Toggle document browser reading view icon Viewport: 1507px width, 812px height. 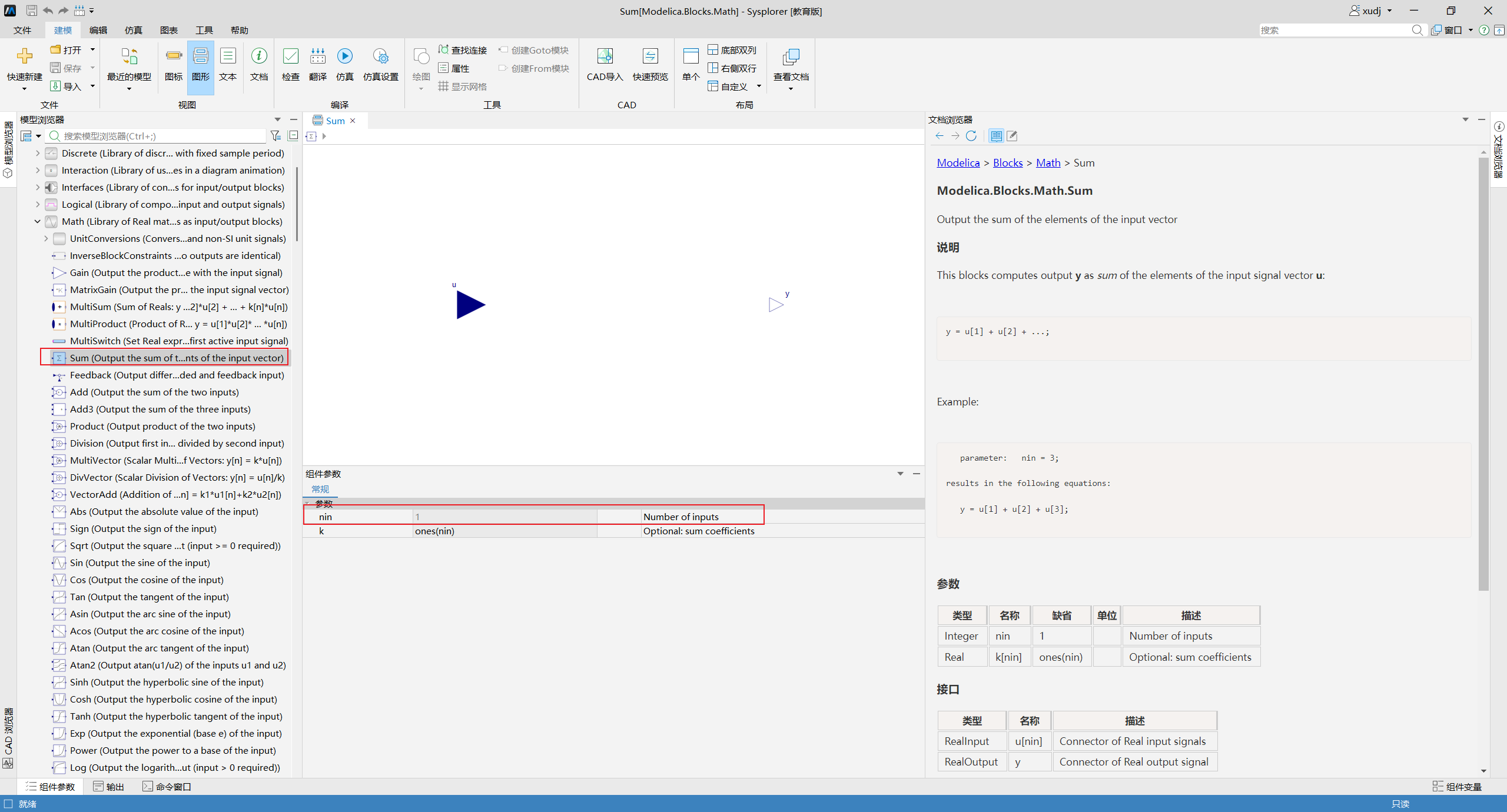[x=996, y=136]
